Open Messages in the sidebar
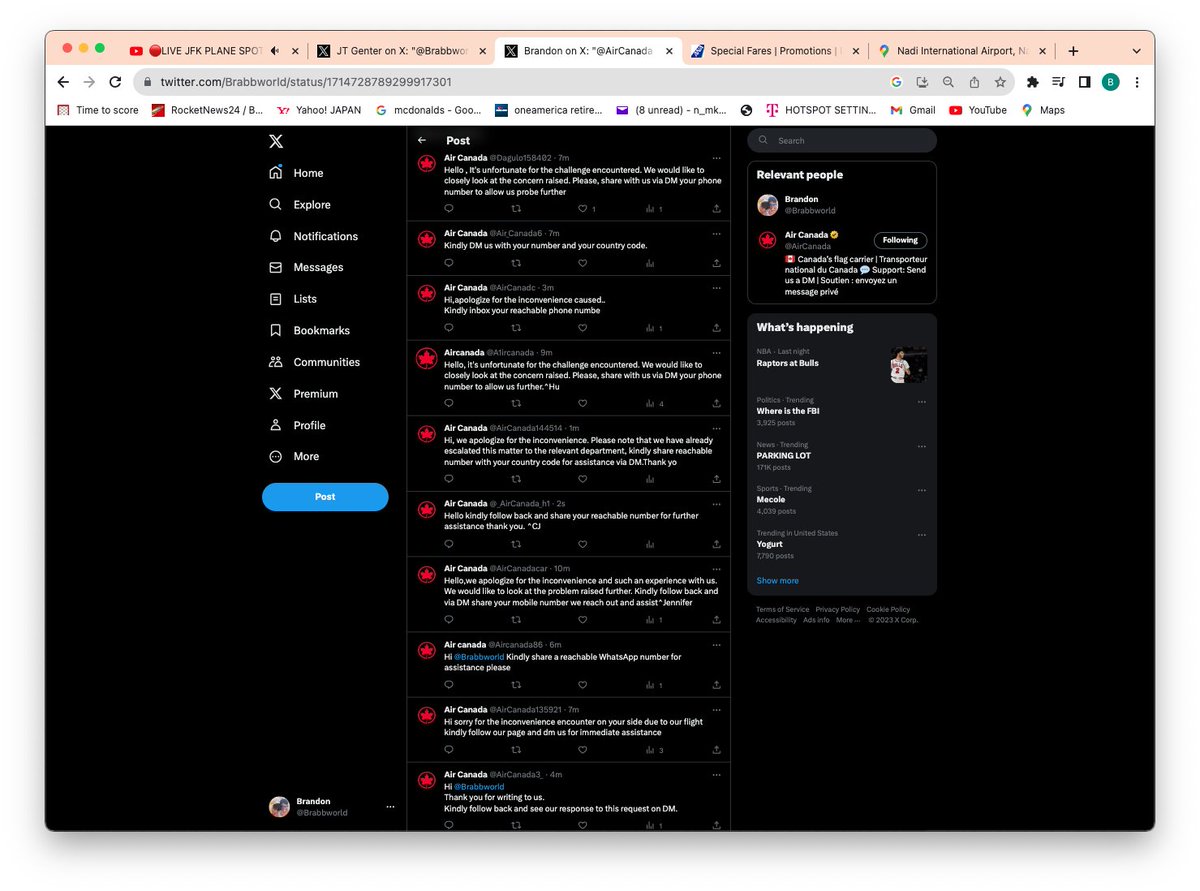The height and width of the screenshot is (891, 1200). 306,267
